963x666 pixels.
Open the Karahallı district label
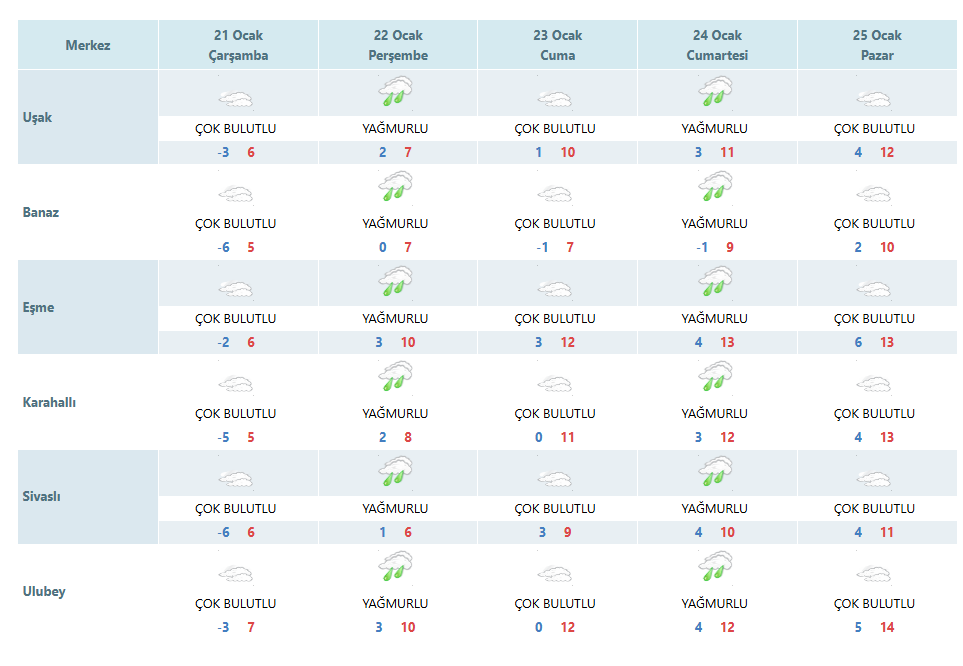point(49,402)
